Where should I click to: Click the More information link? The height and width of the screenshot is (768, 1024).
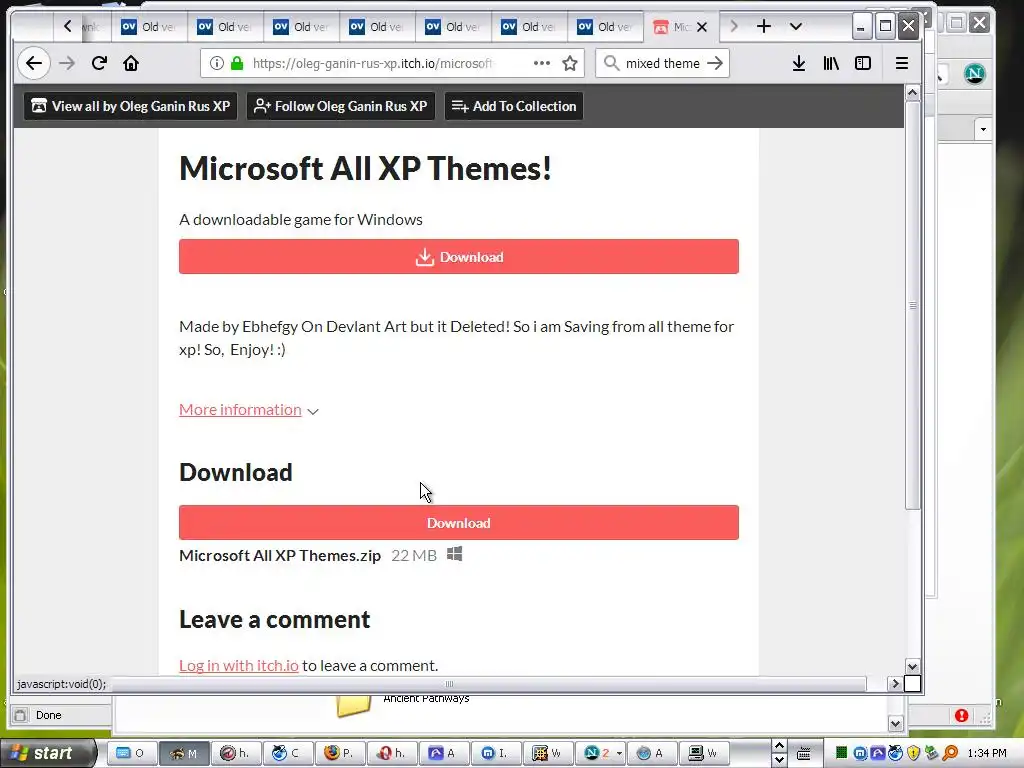[240, 409]
